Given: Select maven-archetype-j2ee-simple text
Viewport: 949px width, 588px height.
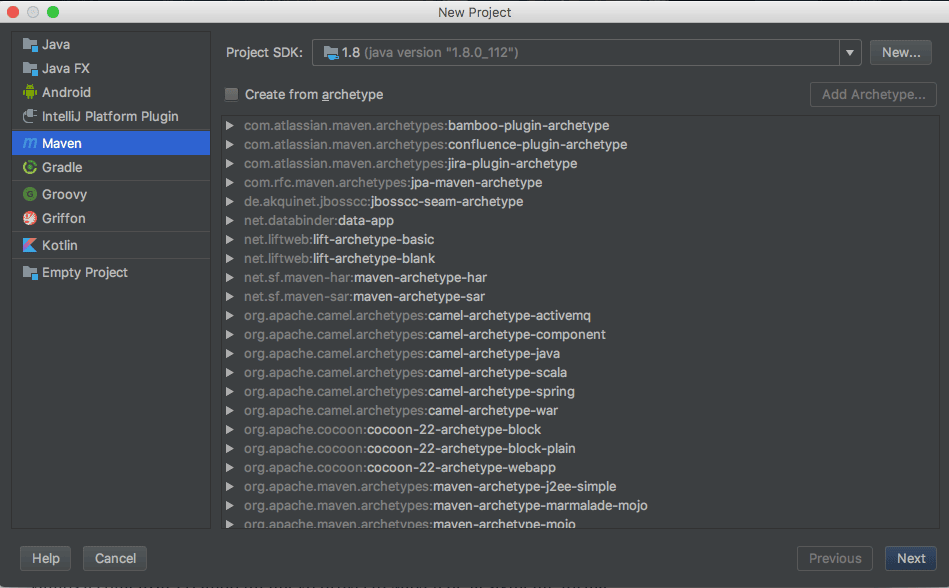Looking at the screenshot, I should (x=525, y=486).
